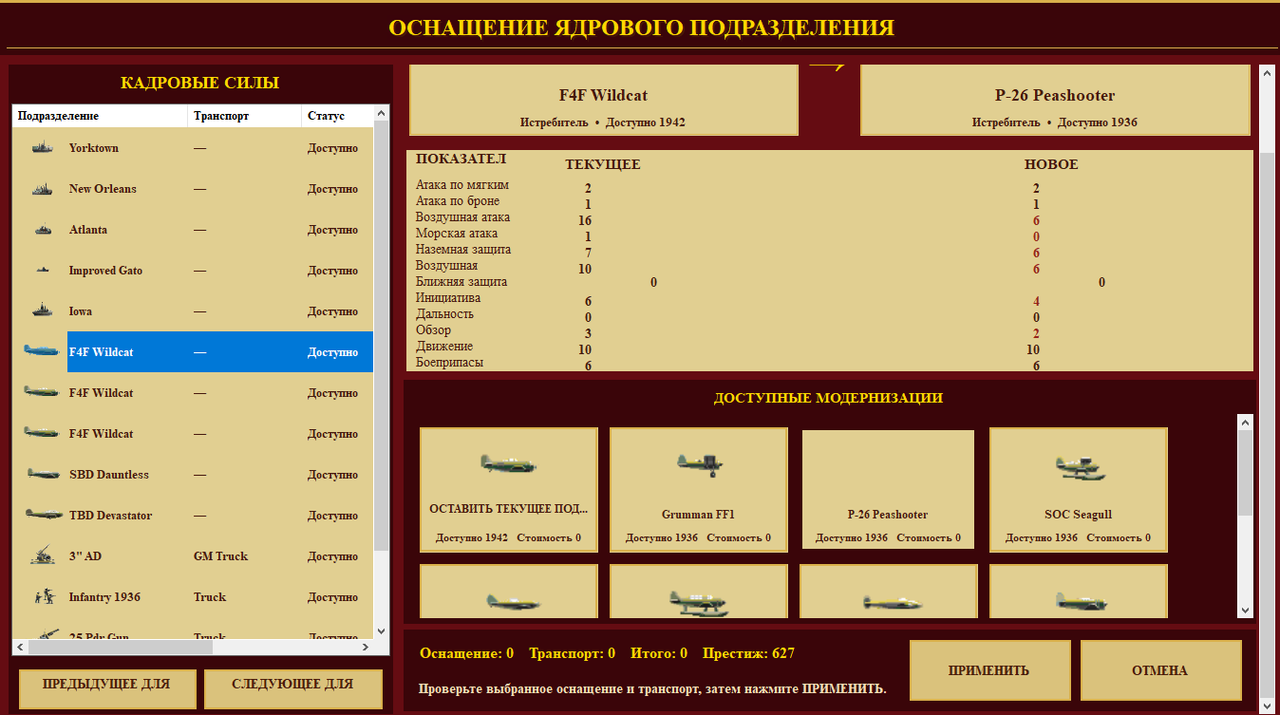1280x715 pixels.
Task: Select the SBD Dauntless aircraft icon
Action: point(42,475)
